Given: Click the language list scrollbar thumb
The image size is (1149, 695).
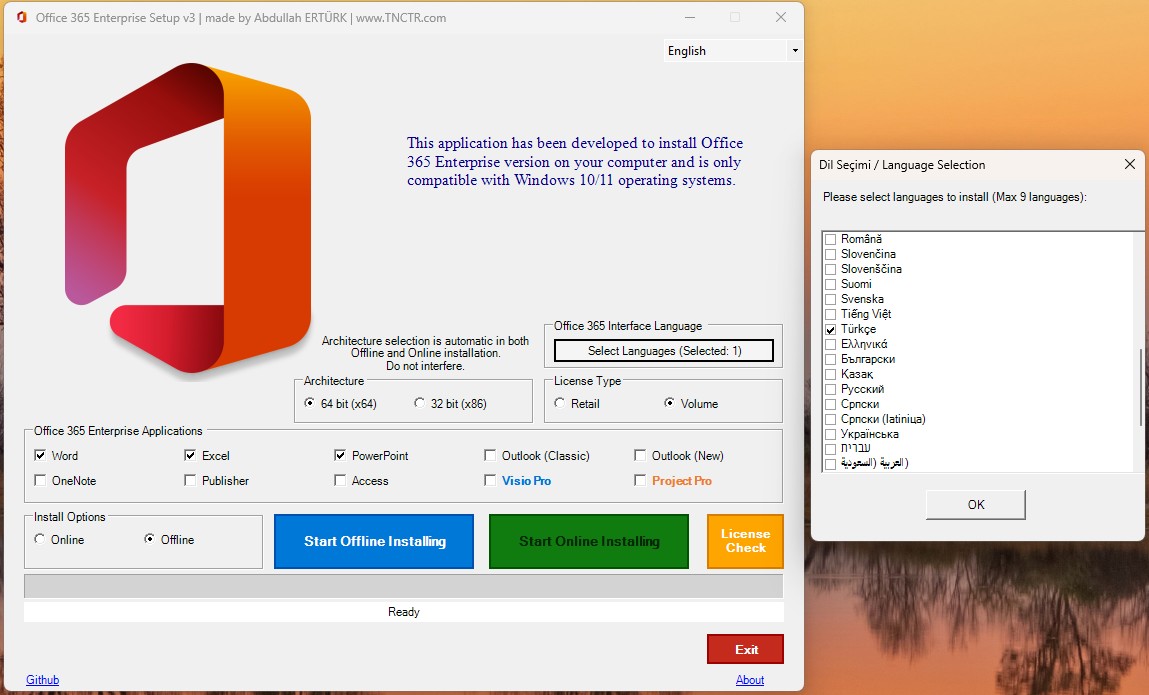Looking at the screenshot, I should pos(1139,387).
